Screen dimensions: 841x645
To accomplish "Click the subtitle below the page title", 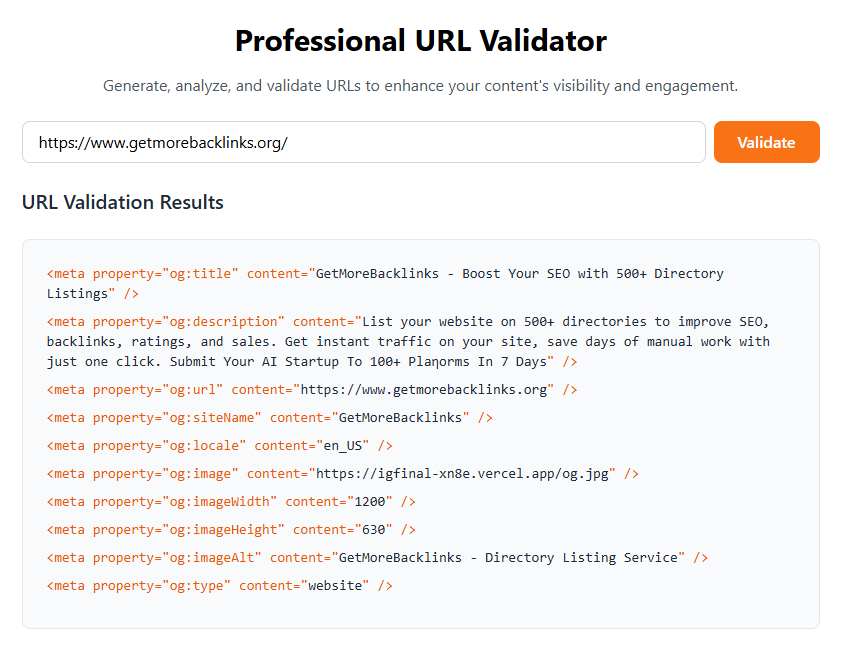I will point(420,86).
